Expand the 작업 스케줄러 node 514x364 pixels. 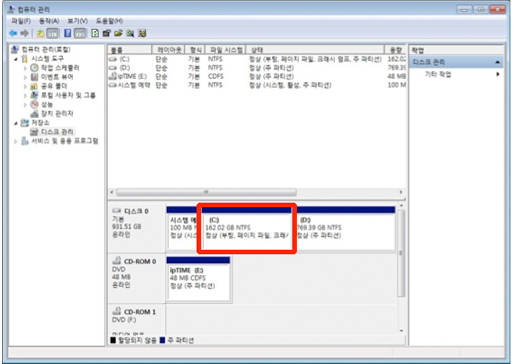coord(25,68)
